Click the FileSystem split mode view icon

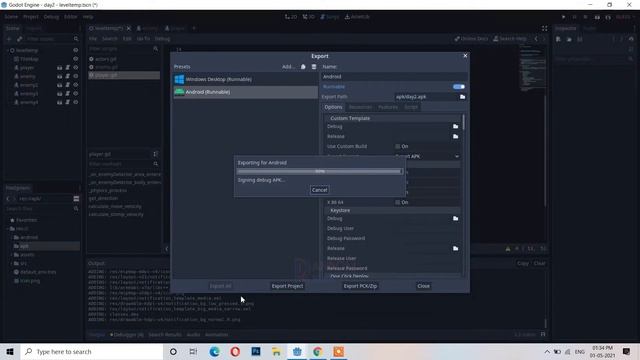click(76, 198)
